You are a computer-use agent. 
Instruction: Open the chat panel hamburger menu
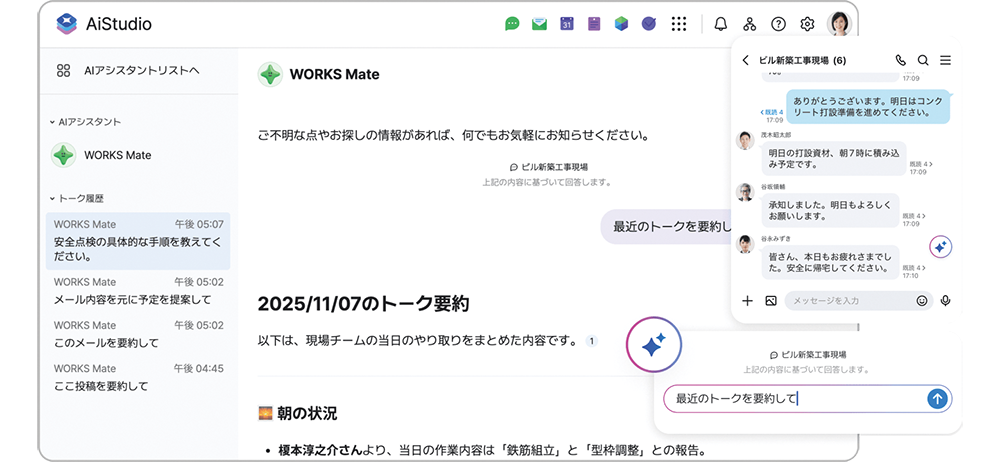pyautogui.click(x=945, y=61)
